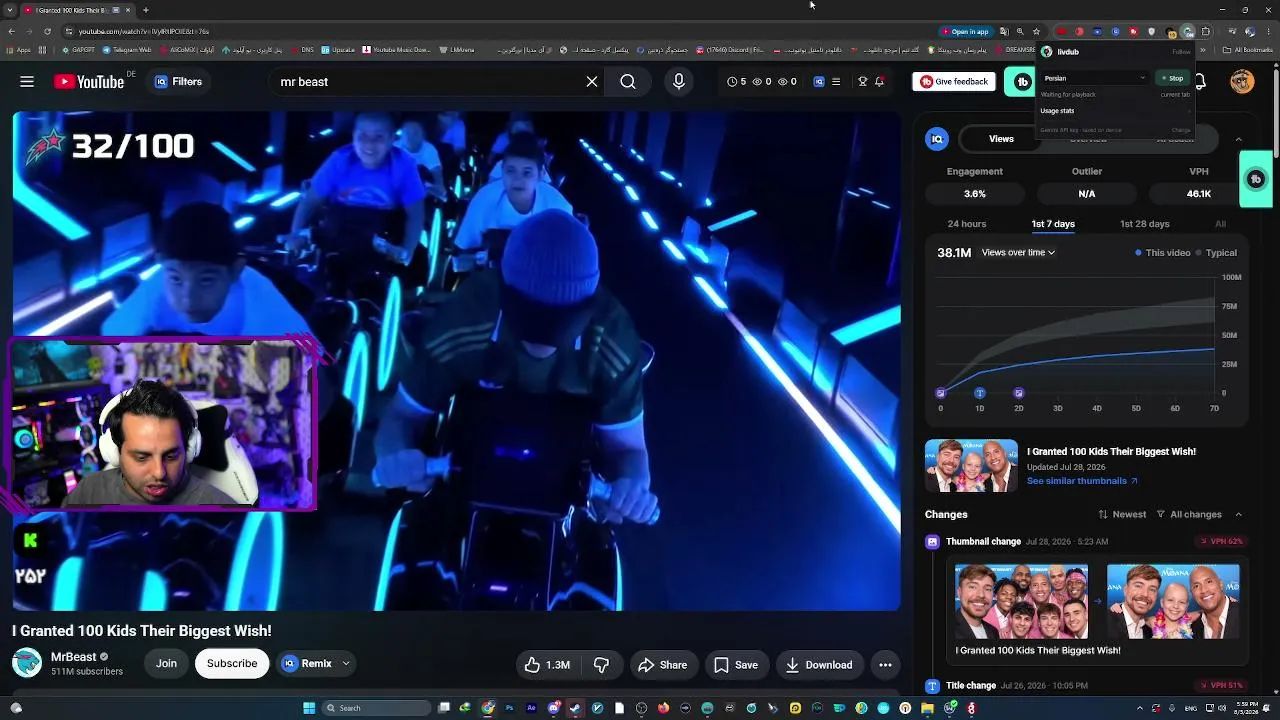Click the Join button
Image resolution: width=1280 pixels, height=720 pixels.
(x=166, y=664)
